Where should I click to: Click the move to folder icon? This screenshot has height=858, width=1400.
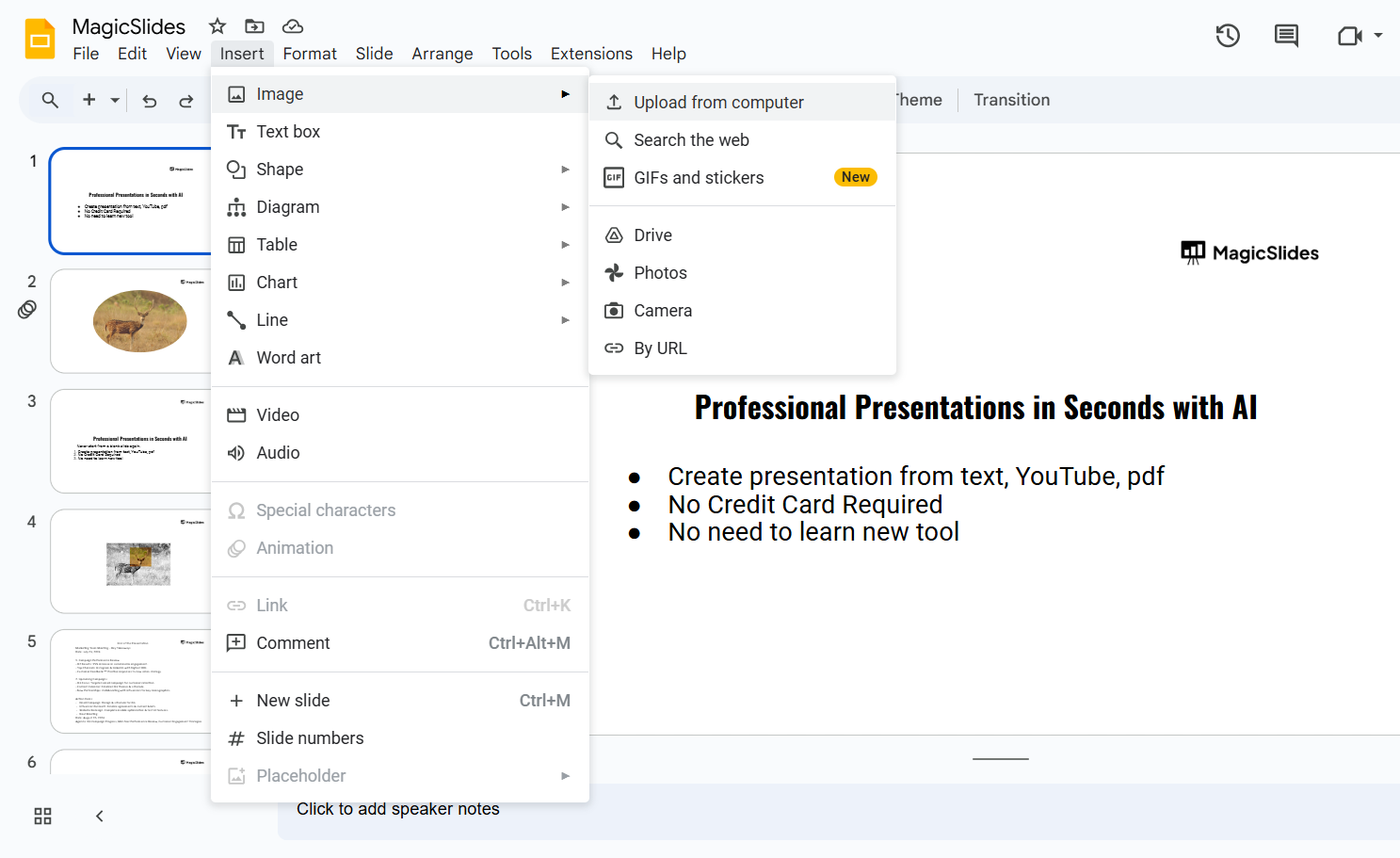[x=254, y=26]
